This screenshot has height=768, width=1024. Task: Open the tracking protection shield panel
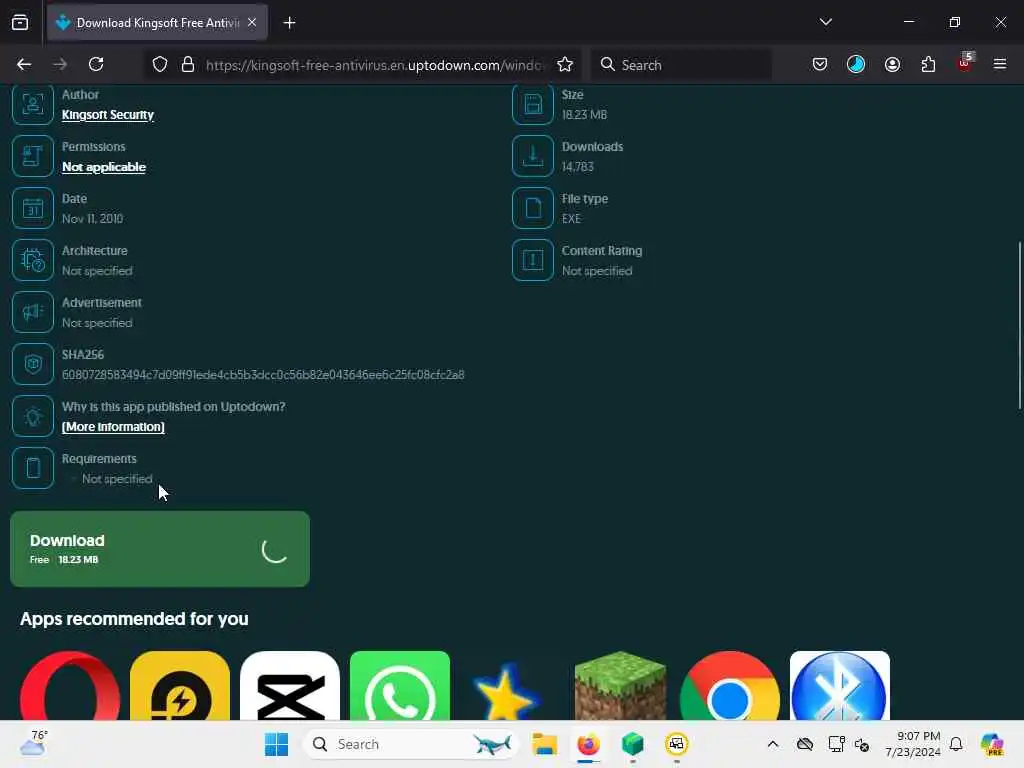[x=160, y=64]
